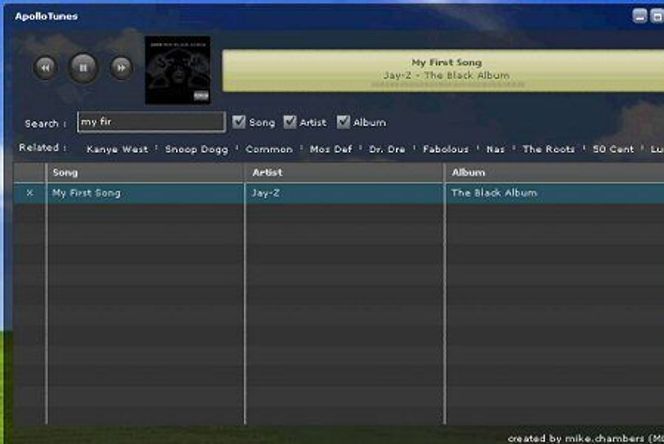Open related artist Common

click(x=269, y=149)
